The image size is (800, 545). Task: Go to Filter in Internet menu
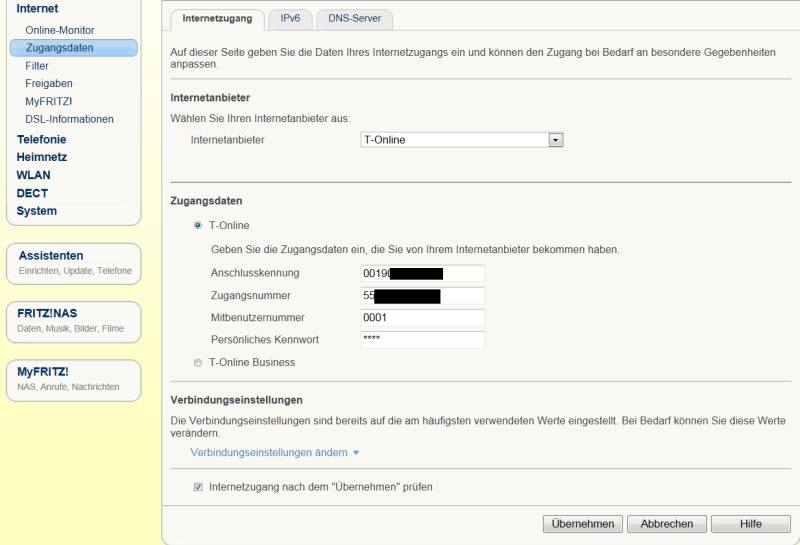37,66
